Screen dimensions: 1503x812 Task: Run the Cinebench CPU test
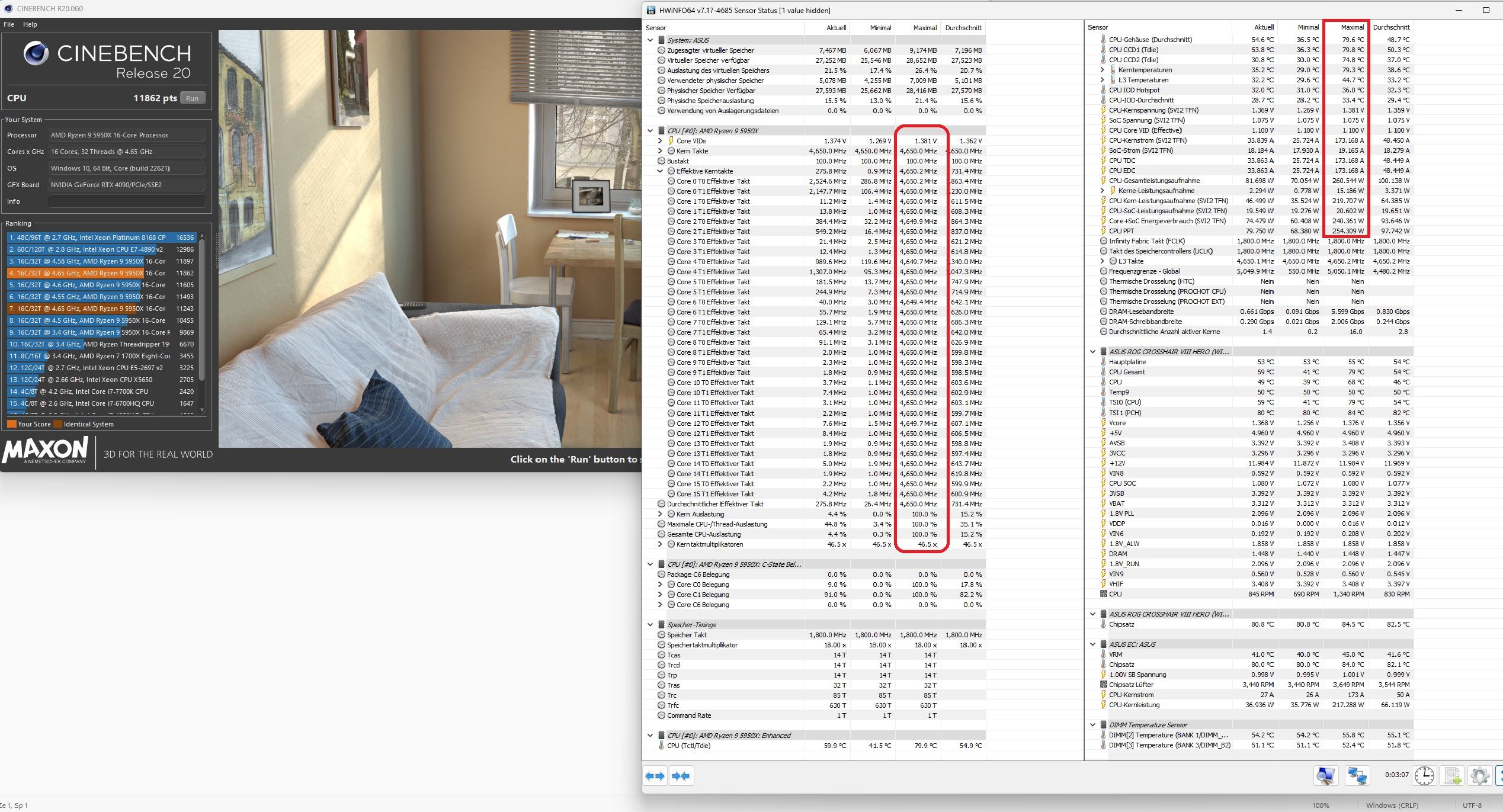(193, 98)
